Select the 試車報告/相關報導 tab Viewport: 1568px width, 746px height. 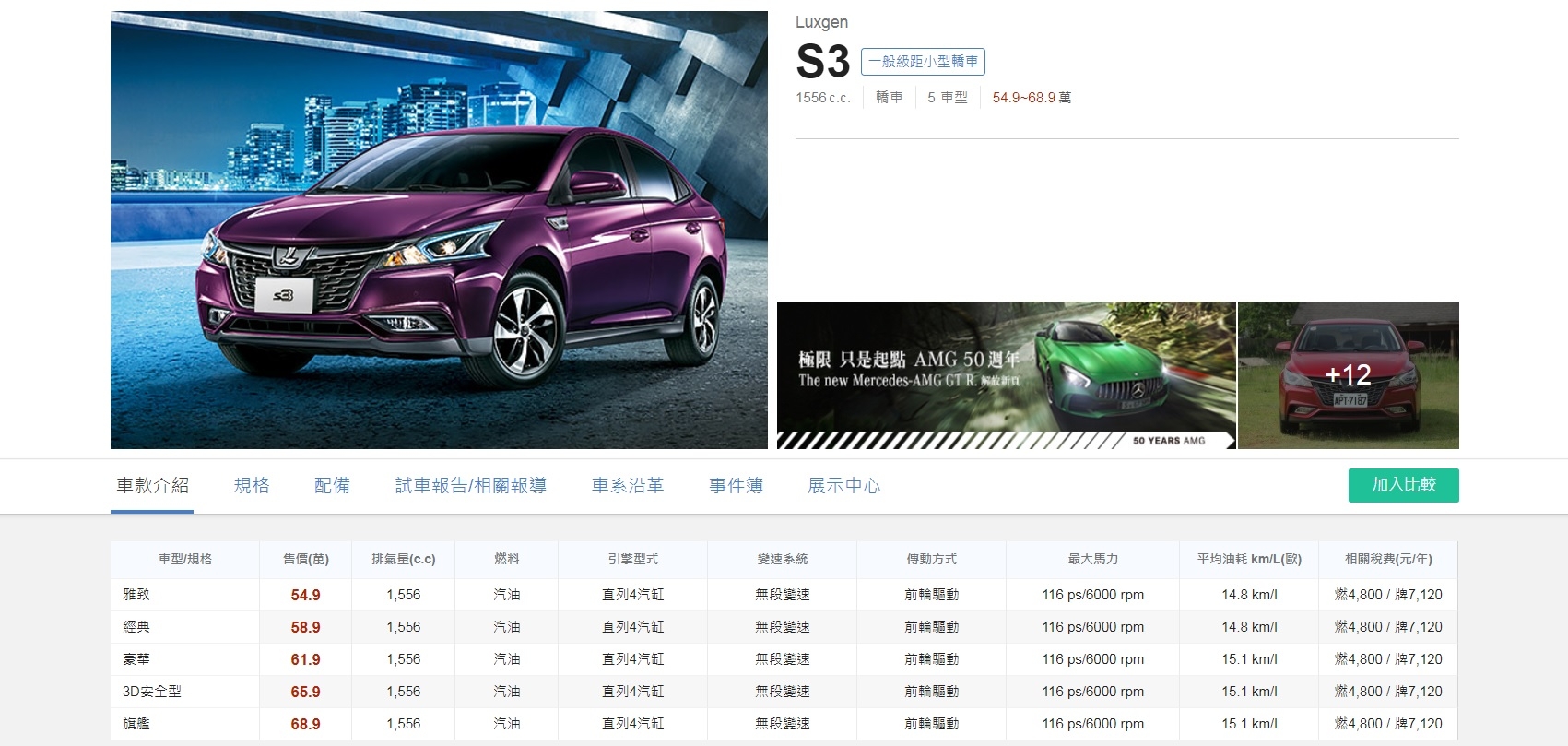coord(470,486)
